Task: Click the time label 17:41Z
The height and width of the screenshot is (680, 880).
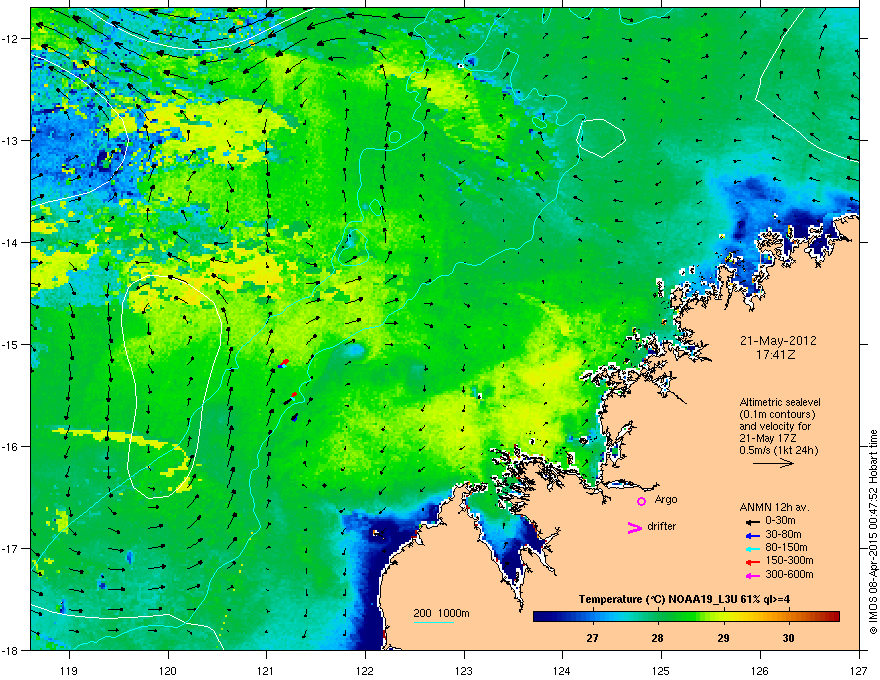Action: pos(776,355)
